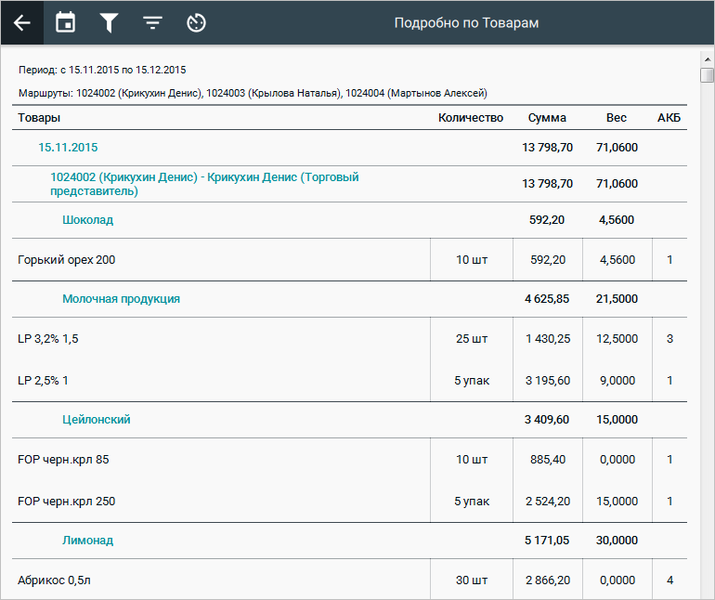Select the Цейлонский category row
Image resolution: width=715 pixels, height=600 pixels.
point(96,419)
